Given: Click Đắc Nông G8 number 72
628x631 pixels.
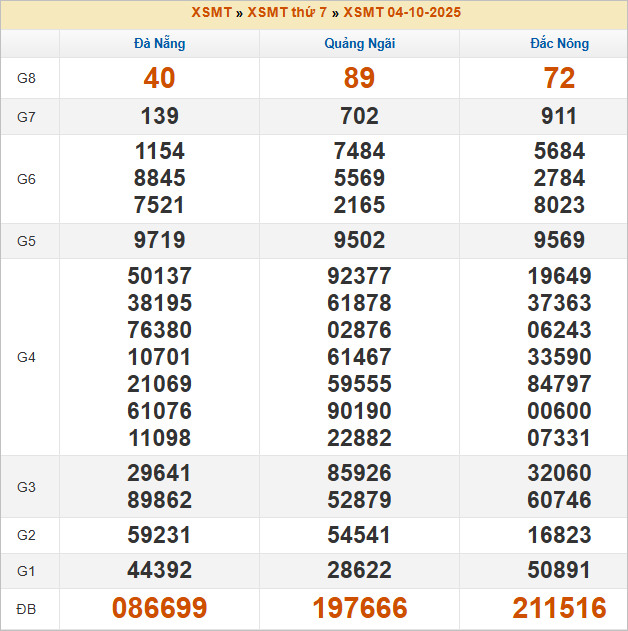Looking at the screenshot, I should [x=559, y=79].
